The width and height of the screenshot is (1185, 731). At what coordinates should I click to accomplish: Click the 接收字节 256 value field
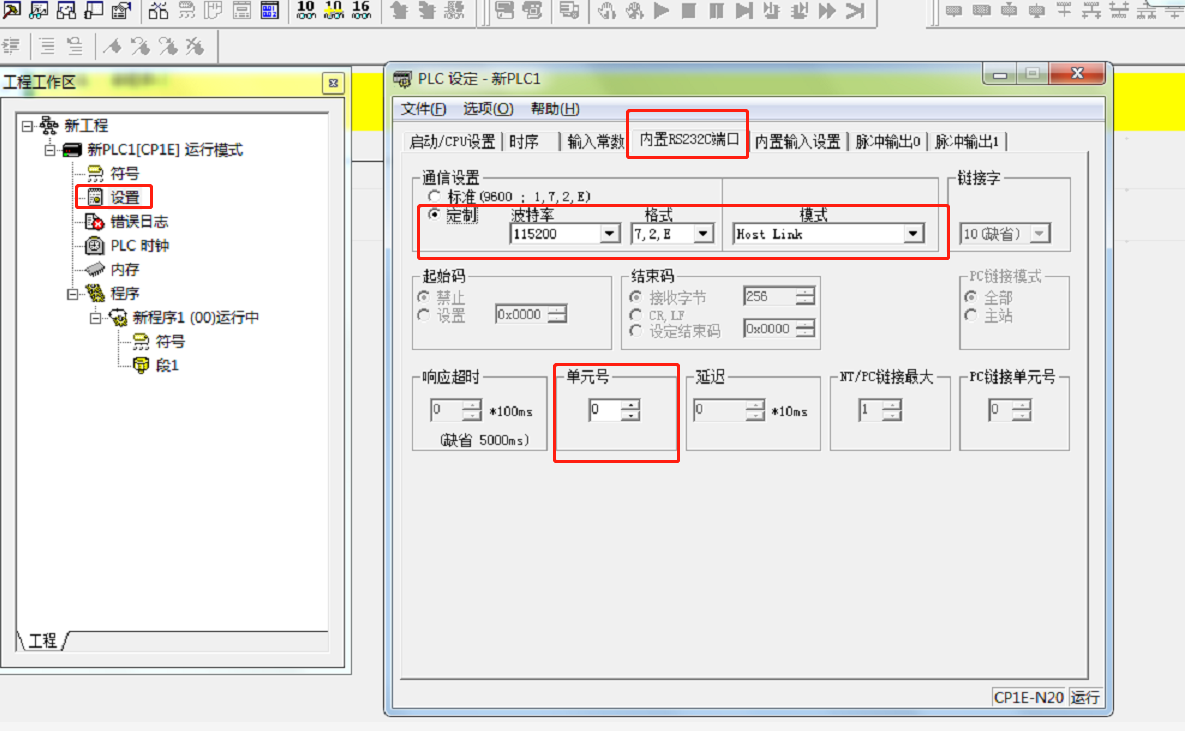point(769,296)
